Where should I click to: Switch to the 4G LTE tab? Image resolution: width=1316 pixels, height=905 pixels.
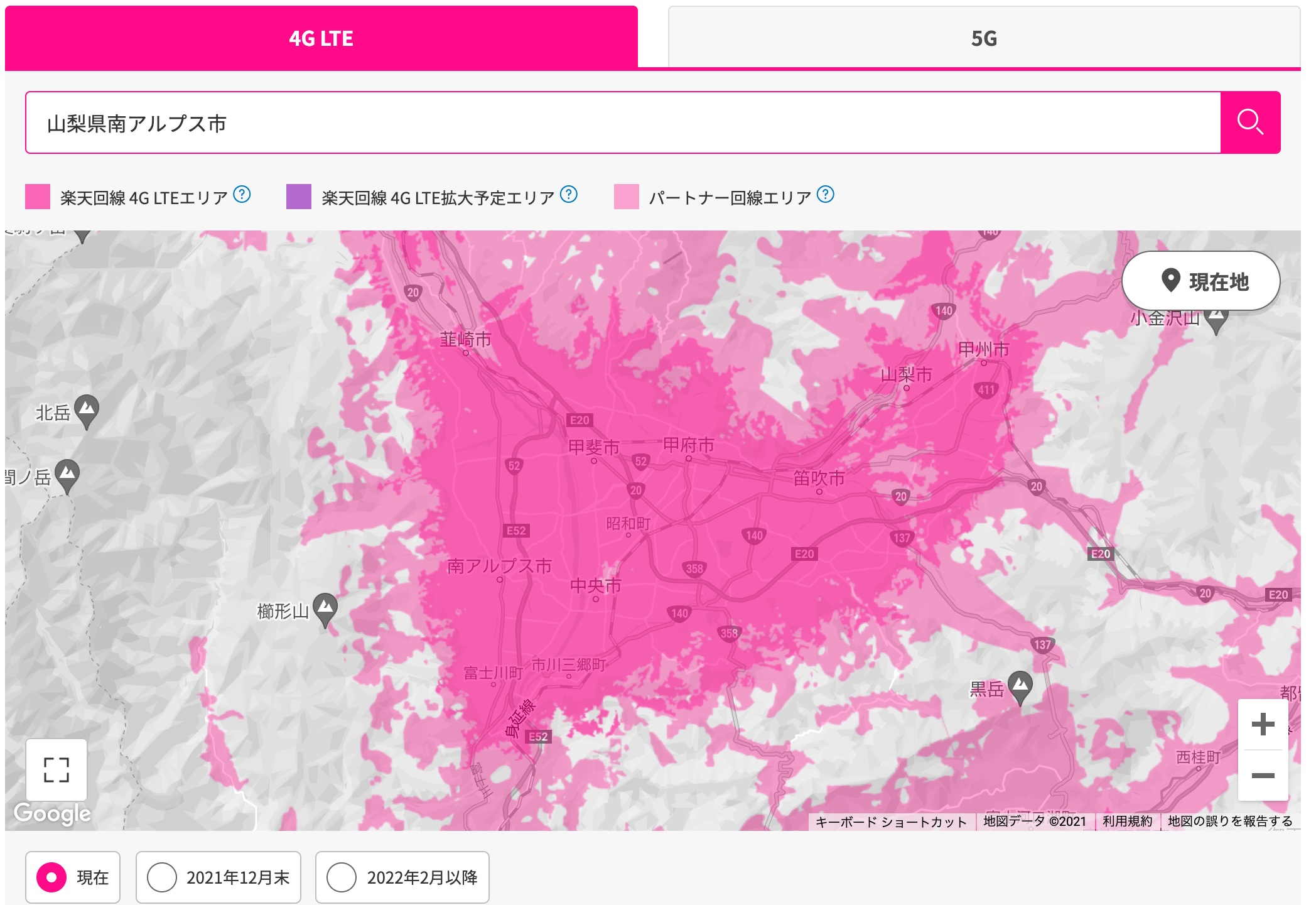coord(321,38)
